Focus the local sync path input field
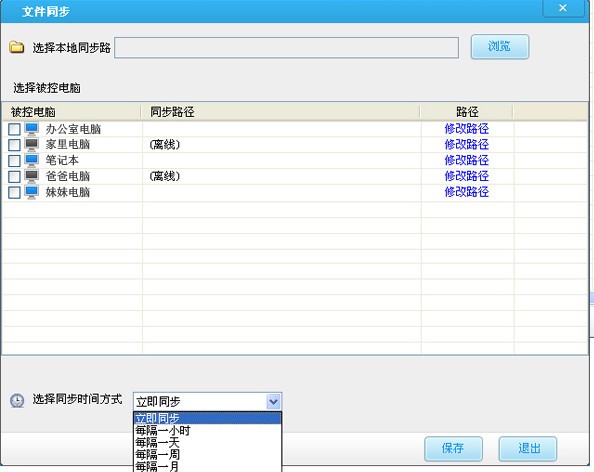 [286, 48]
